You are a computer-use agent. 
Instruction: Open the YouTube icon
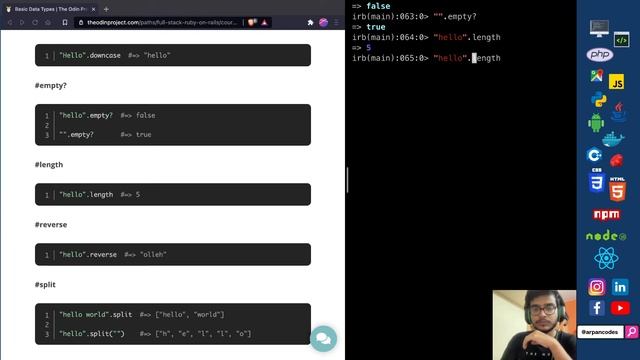coord(620,308)
